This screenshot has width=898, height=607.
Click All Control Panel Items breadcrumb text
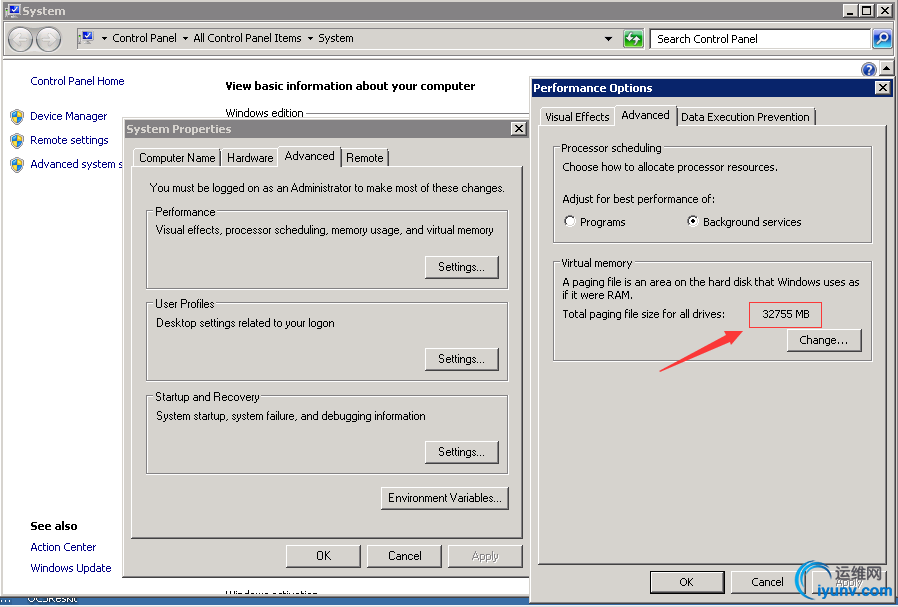247,38
